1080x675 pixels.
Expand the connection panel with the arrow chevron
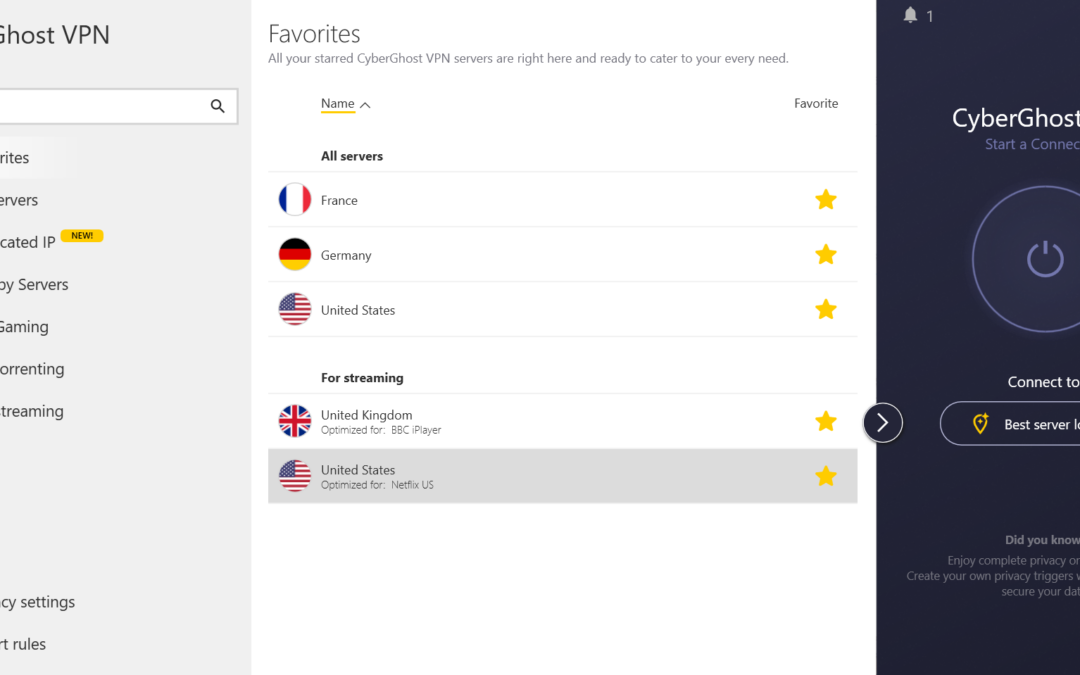point(882,422)
